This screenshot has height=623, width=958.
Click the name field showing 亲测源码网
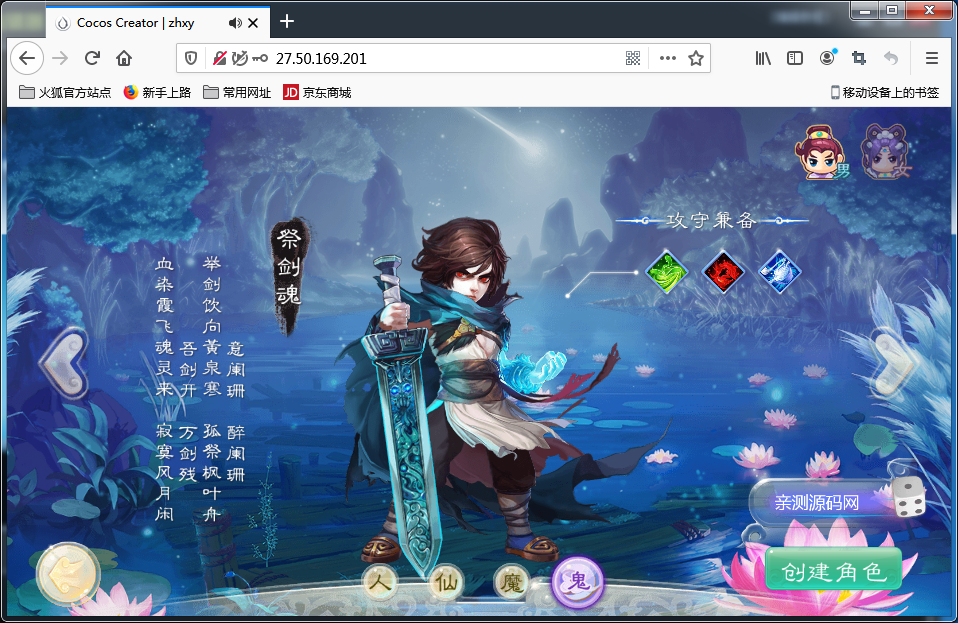821,503
